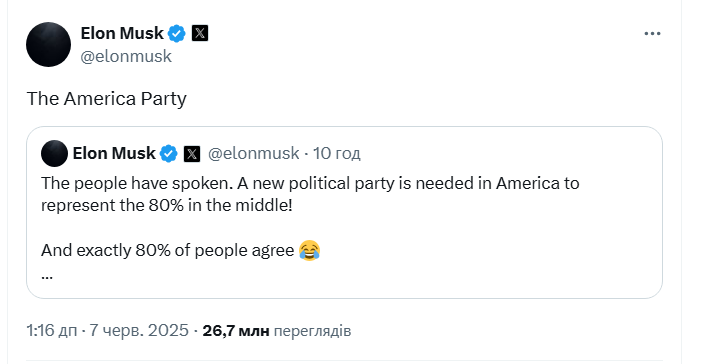Click the @elonmusk handle under the top name
Viewport: 706px width, 364px height.
point(126,56)
